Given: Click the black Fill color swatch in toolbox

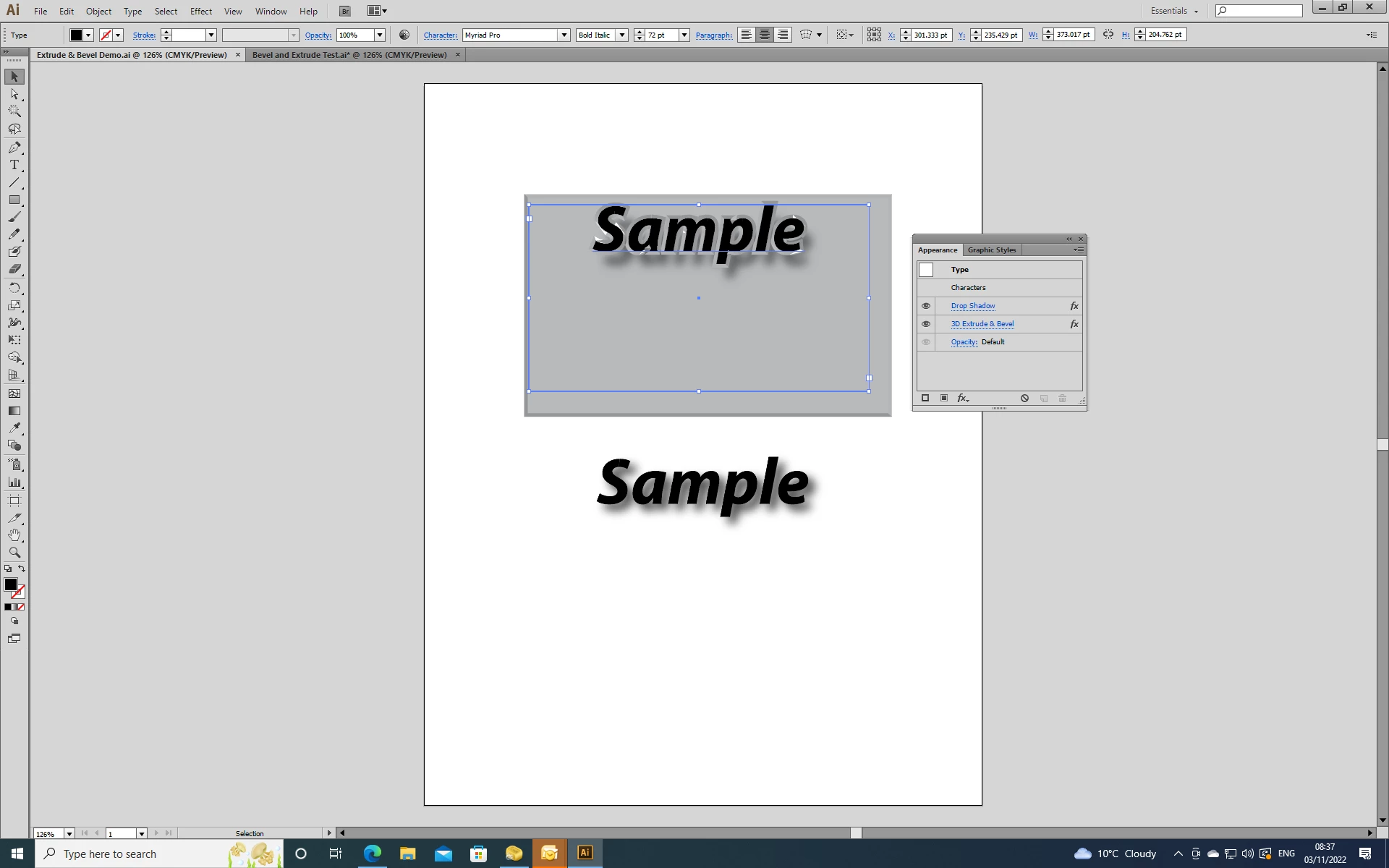Looking at the screenshot, I should coord(10,584).
